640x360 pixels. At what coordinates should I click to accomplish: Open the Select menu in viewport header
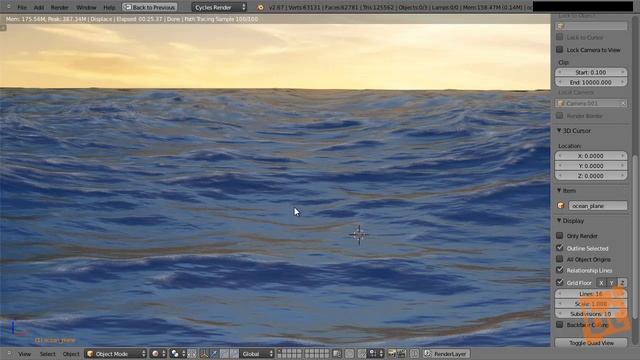click(47, 354)
